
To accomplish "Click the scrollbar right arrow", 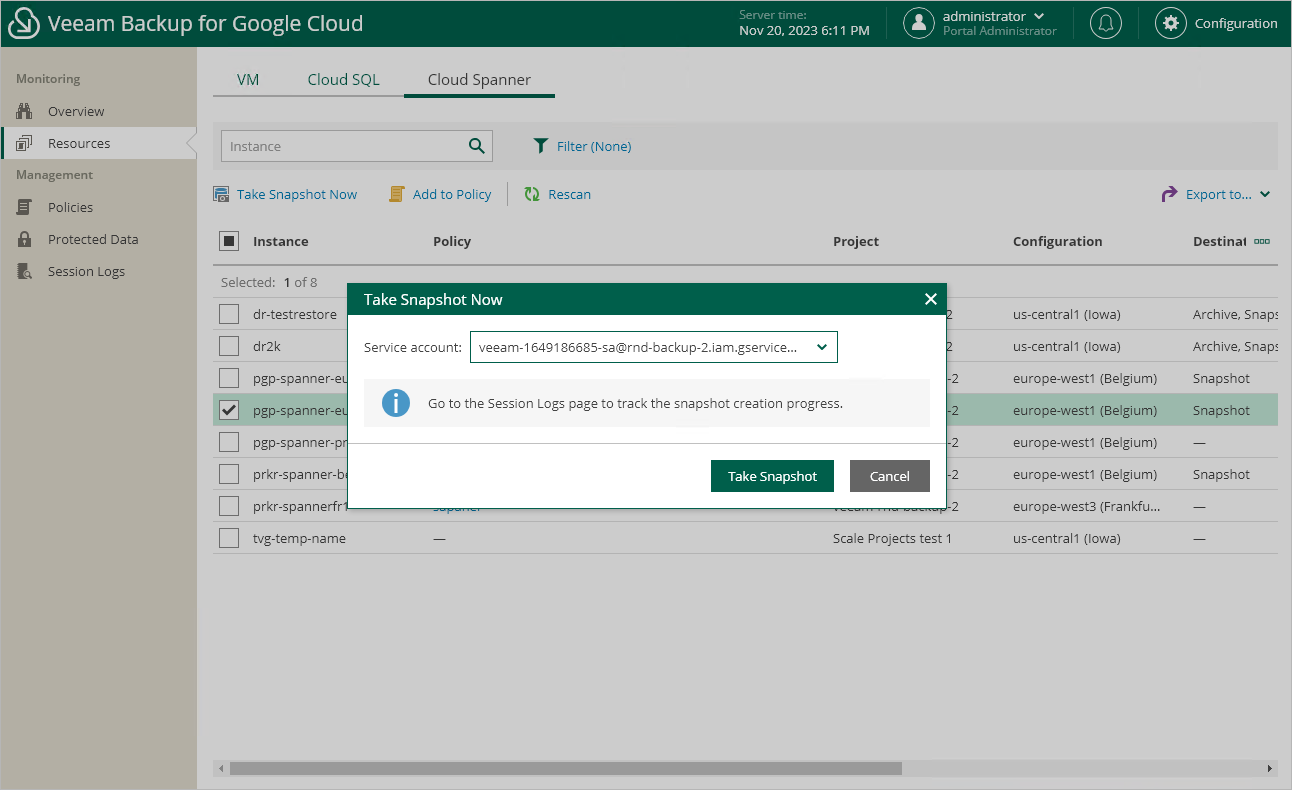I will pos(1270,768).
